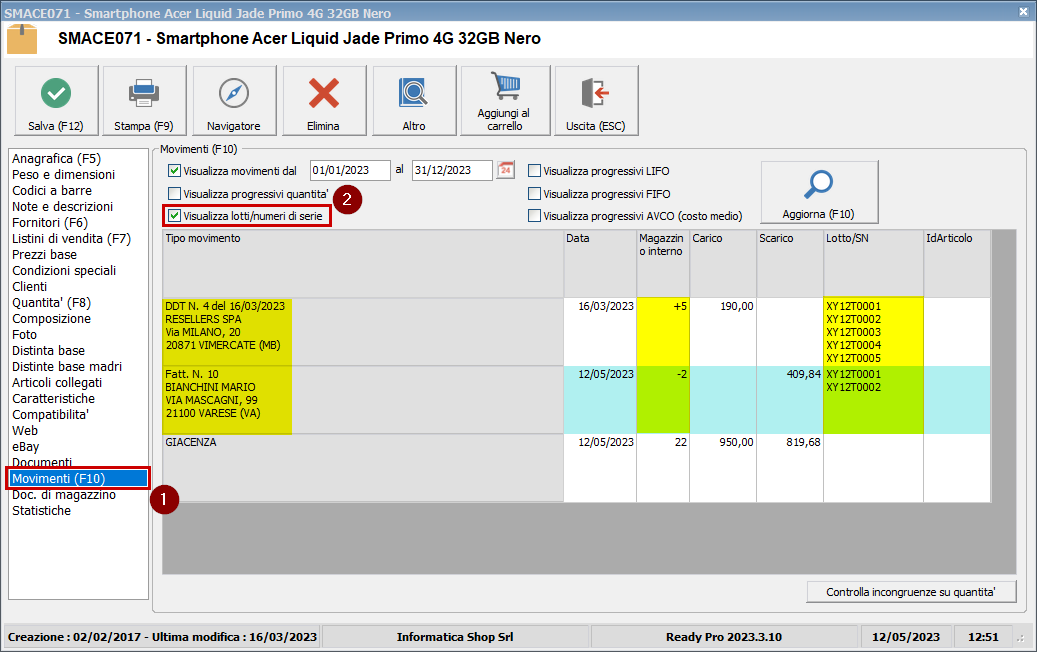This screenshot has height=652, width=1037.
Task: Enable Visualizza progressivi LIFO checkbox
Action: tap(535, 171)
